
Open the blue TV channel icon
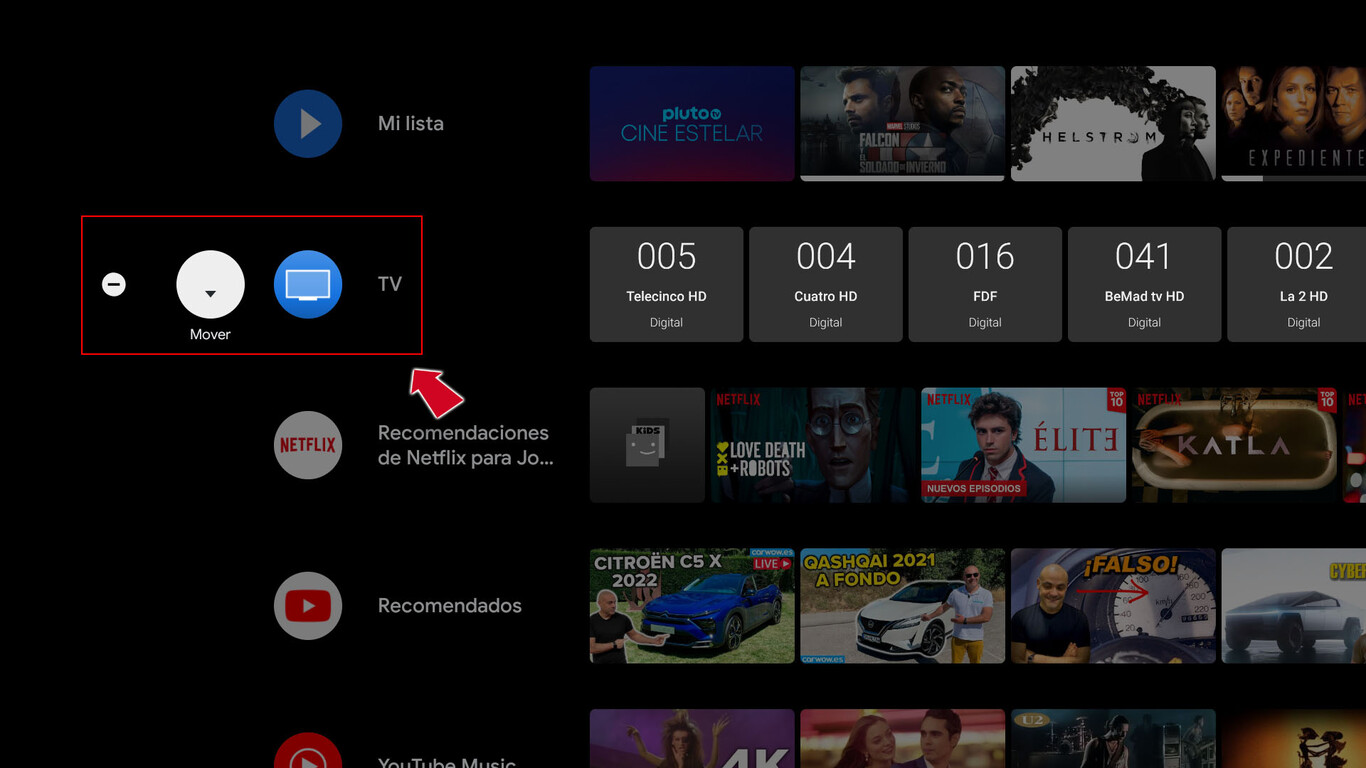pos(308,284)
